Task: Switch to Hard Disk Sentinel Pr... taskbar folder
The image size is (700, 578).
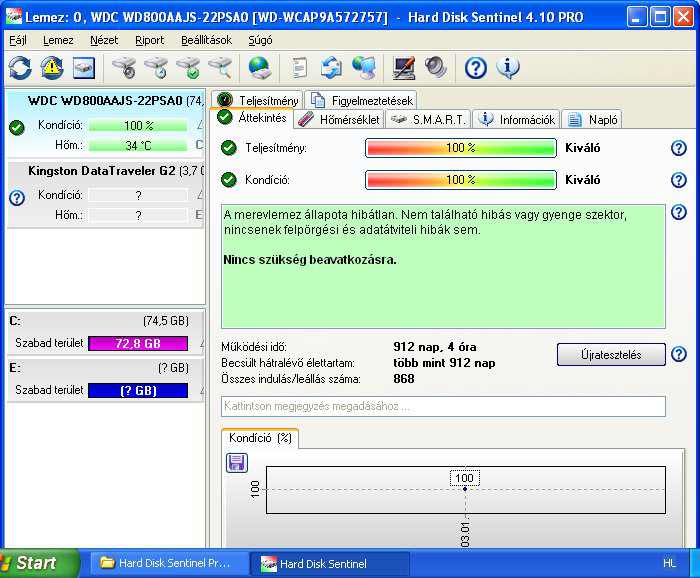Action: (x=170, y=563)
